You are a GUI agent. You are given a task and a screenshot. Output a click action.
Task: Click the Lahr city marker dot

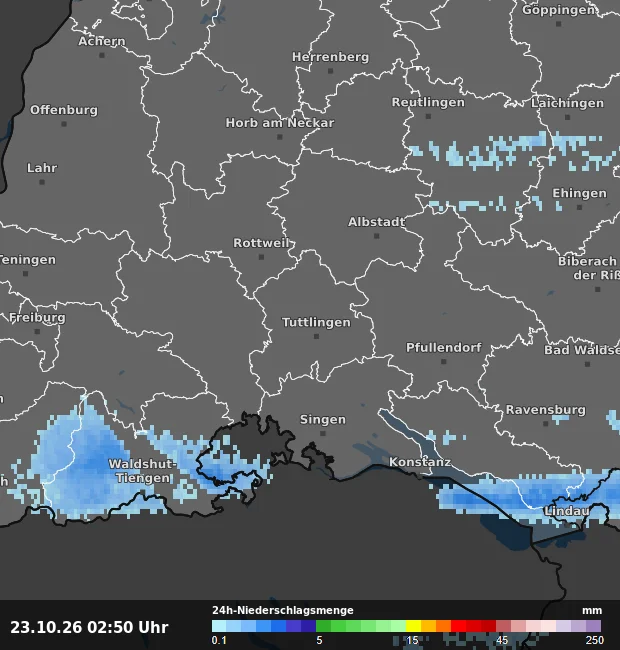42,182
